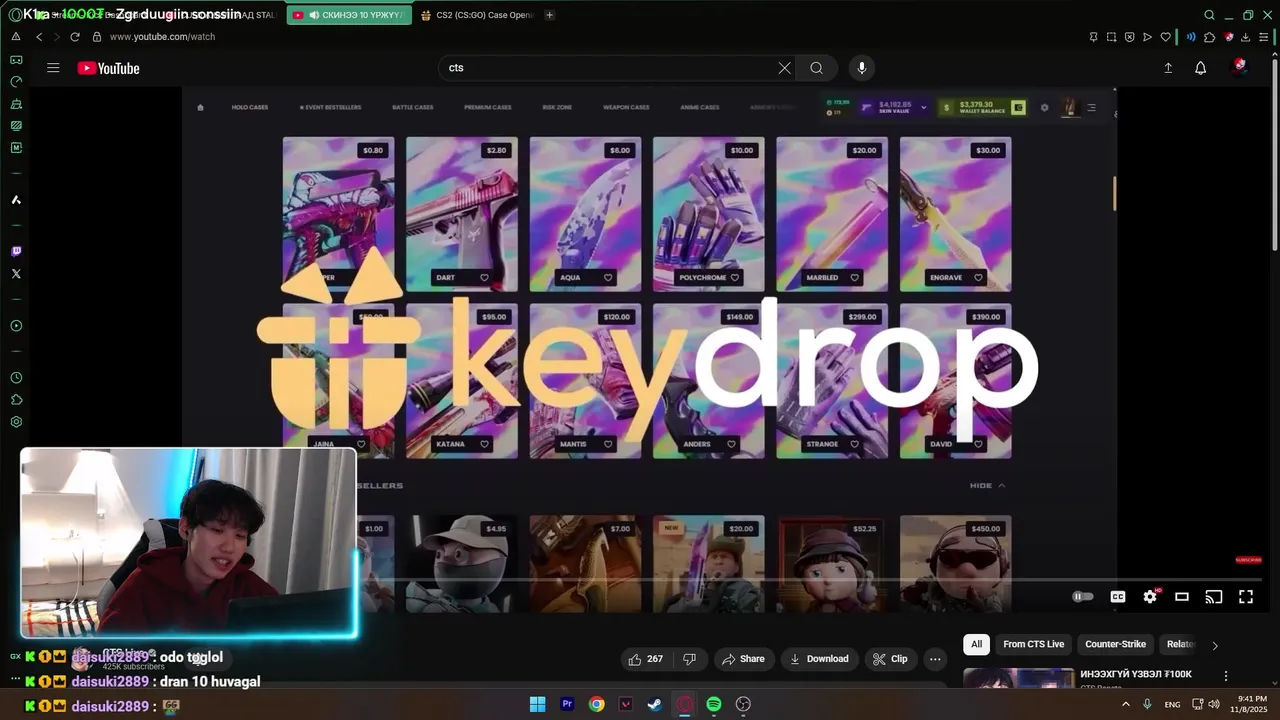Take a snapshot with the browser toolbar icon
Image resolution: width=1280 pixels, height=720 pixels.
coord(1111,37)
